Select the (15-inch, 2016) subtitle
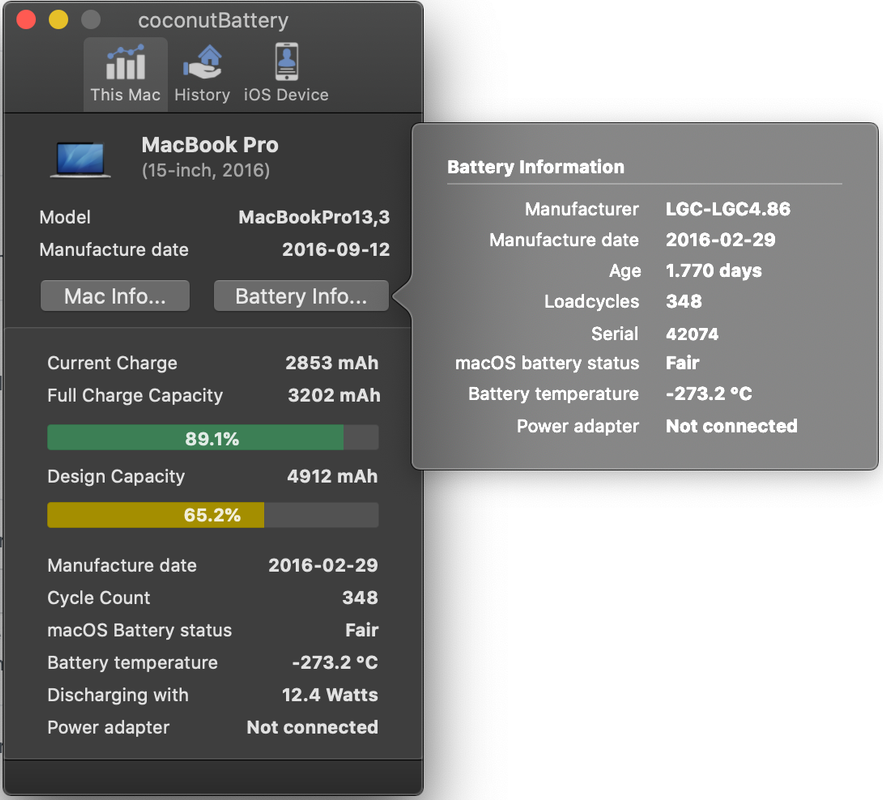The image size is (883, 800). click(x=206, y=170)
